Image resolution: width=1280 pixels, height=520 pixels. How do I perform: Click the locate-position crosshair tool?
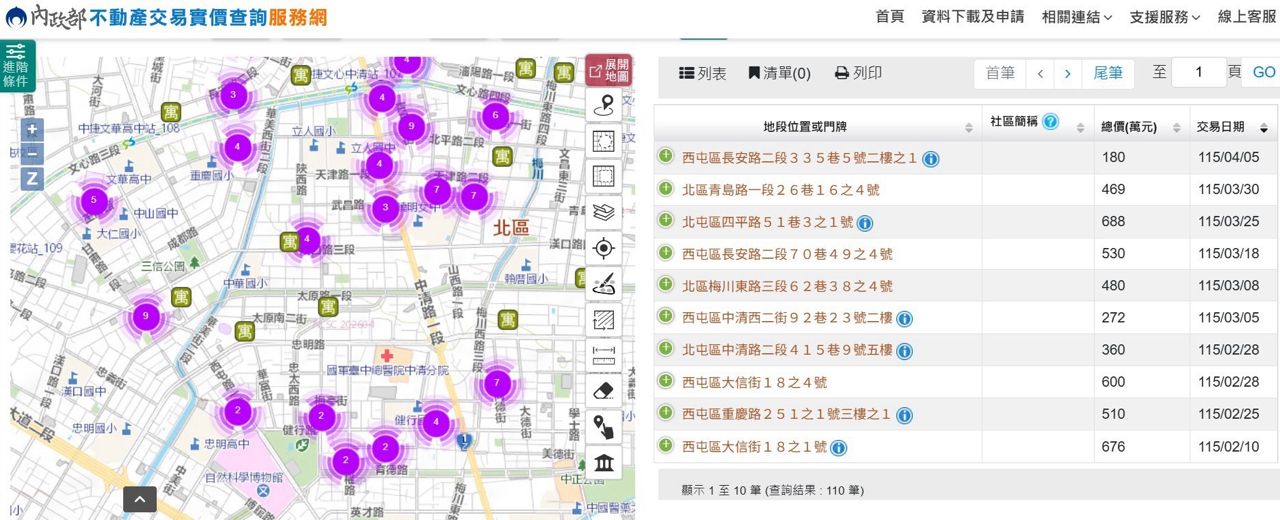click(x=604, y=248)
